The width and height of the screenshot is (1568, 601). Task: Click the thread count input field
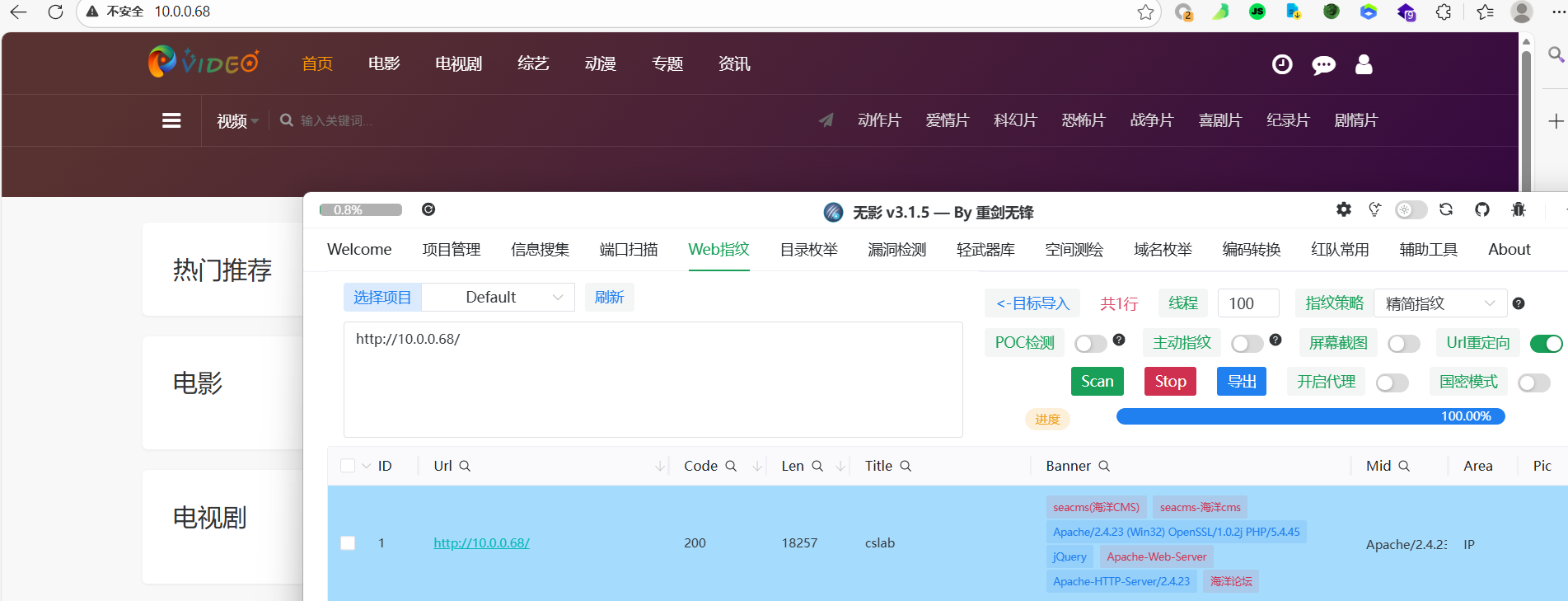click(x=1247, y=303)
